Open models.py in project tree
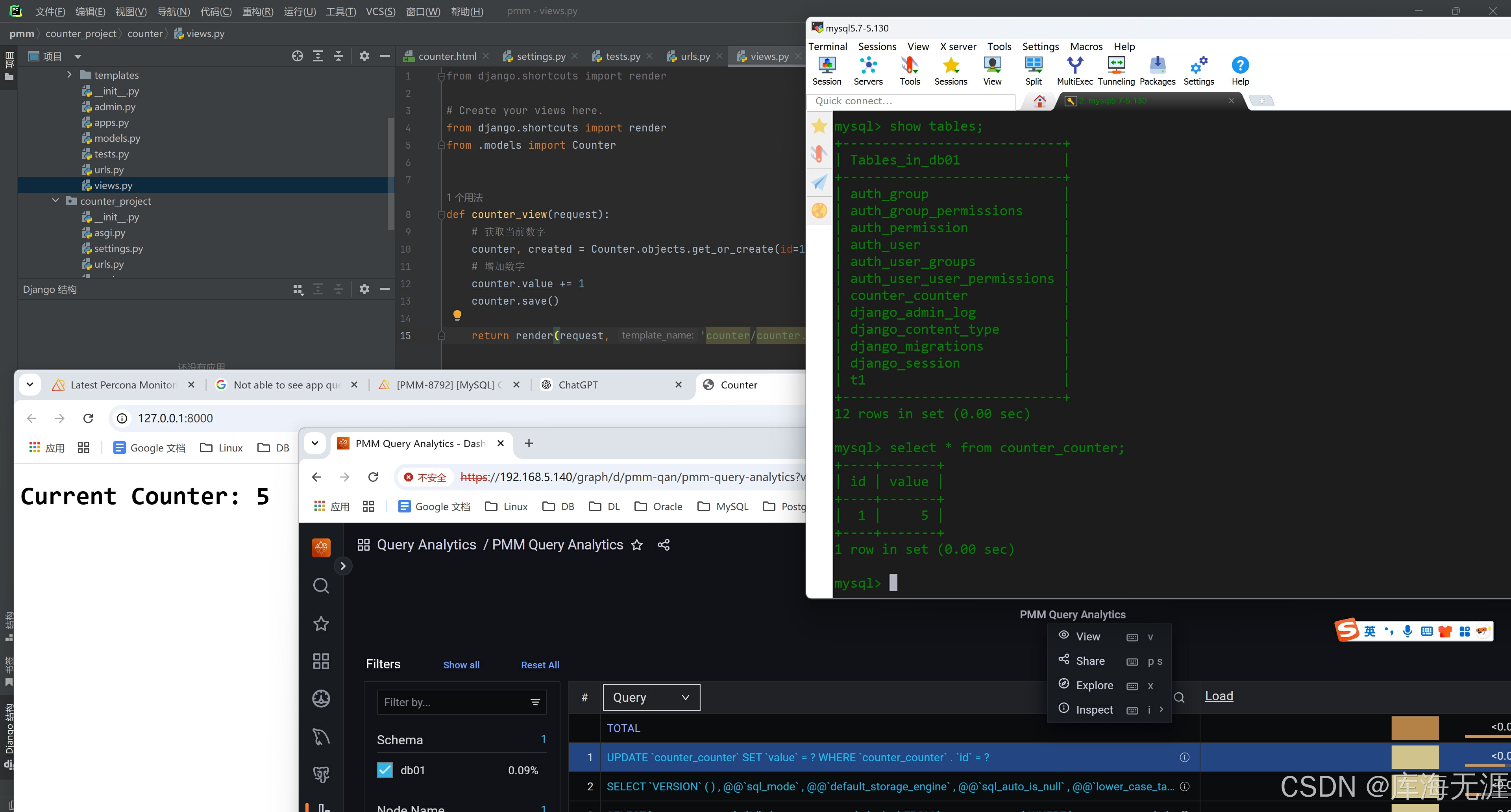 [117, 139]
